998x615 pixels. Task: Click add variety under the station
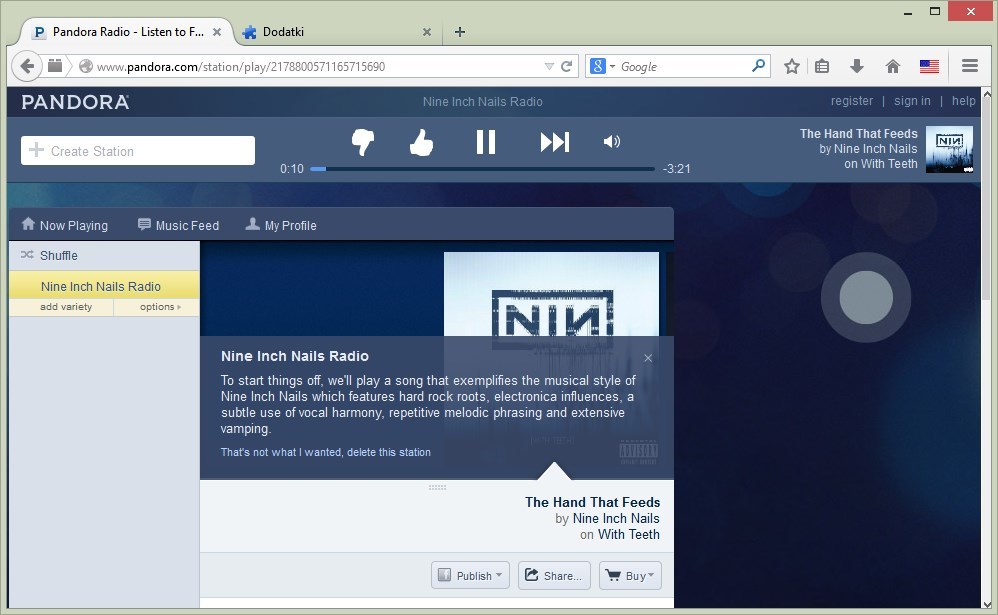pos(66,307)
